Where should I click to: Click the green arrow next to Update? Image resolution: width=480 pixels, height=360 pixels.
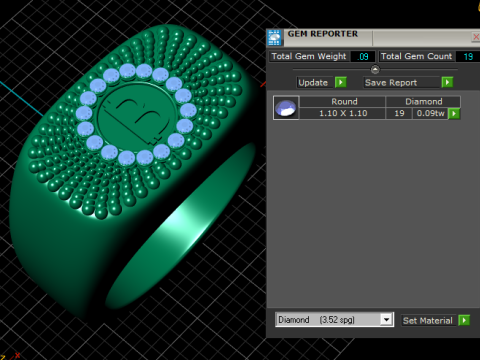[x=341, y=82]
